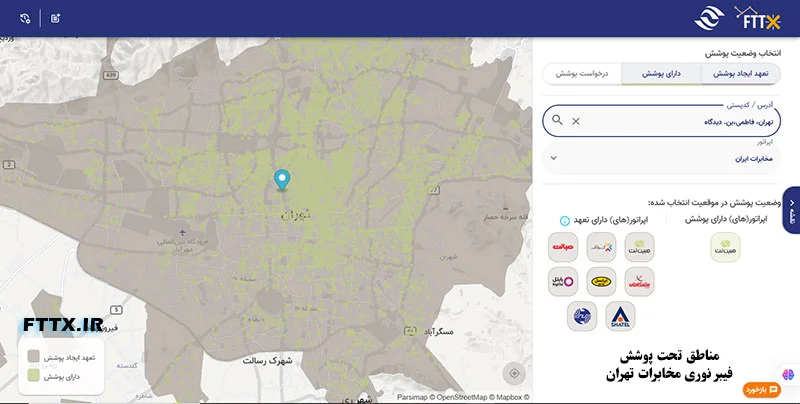Click the Mehrabad airport marker on map

[183, 233]
